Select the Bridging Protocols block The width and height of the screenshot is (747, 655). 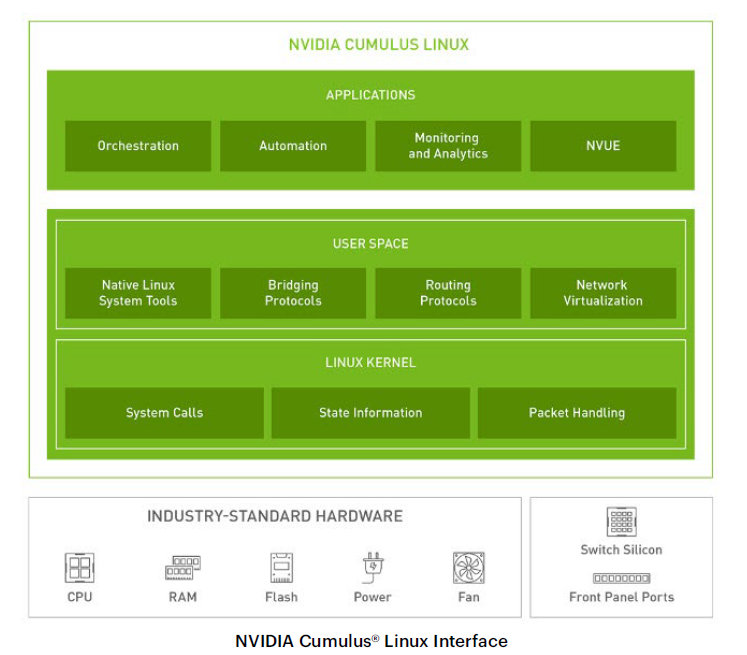(x=293, y=293)
